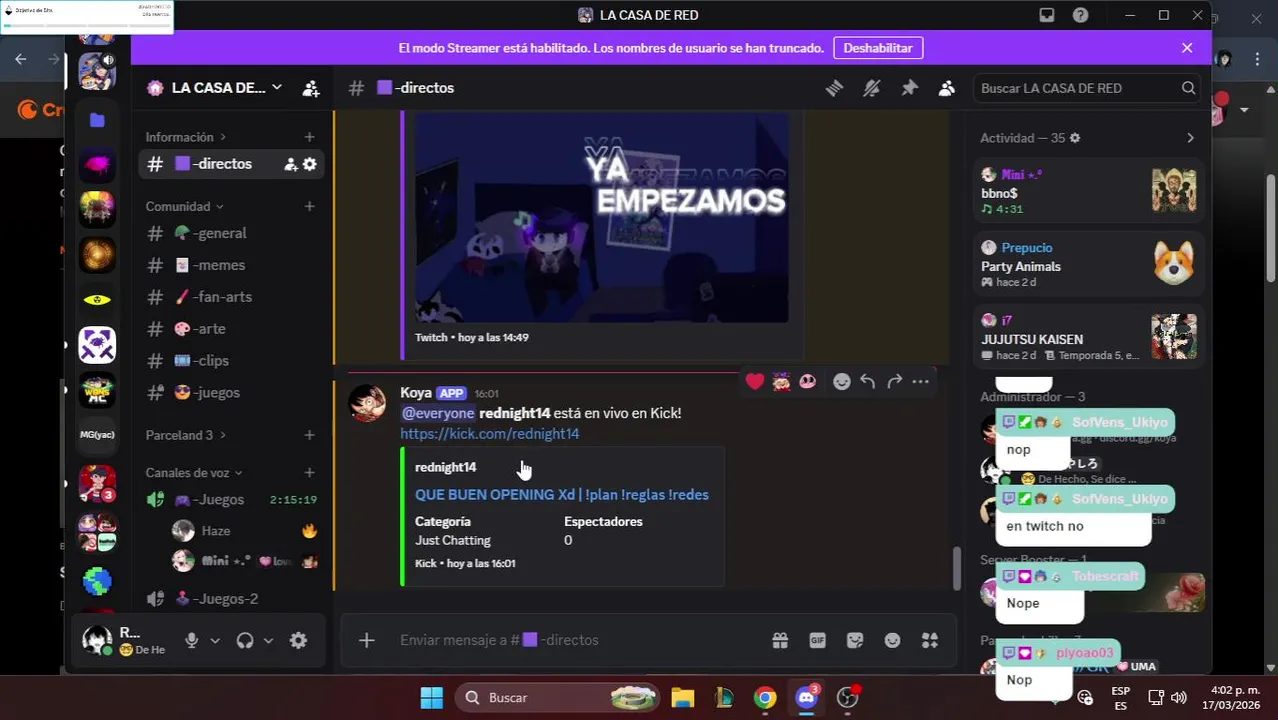Open the -general channel
The image size is (1278, 720).
pos(231,233)
